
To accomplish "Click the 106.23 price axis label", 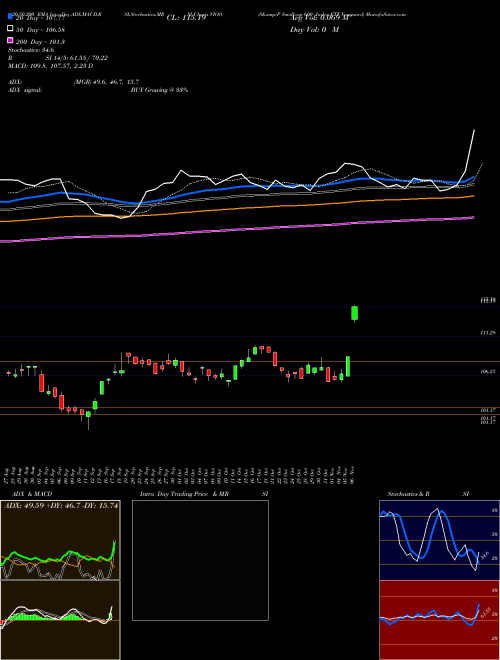I will [488, 372].
